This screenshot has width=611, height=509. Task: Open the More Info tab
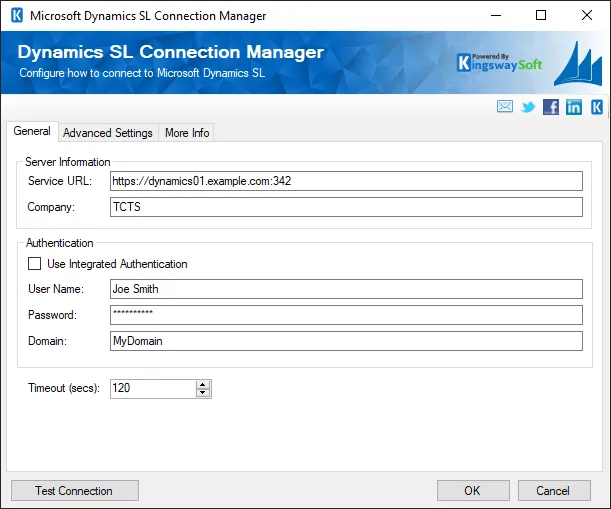point(186,133)
